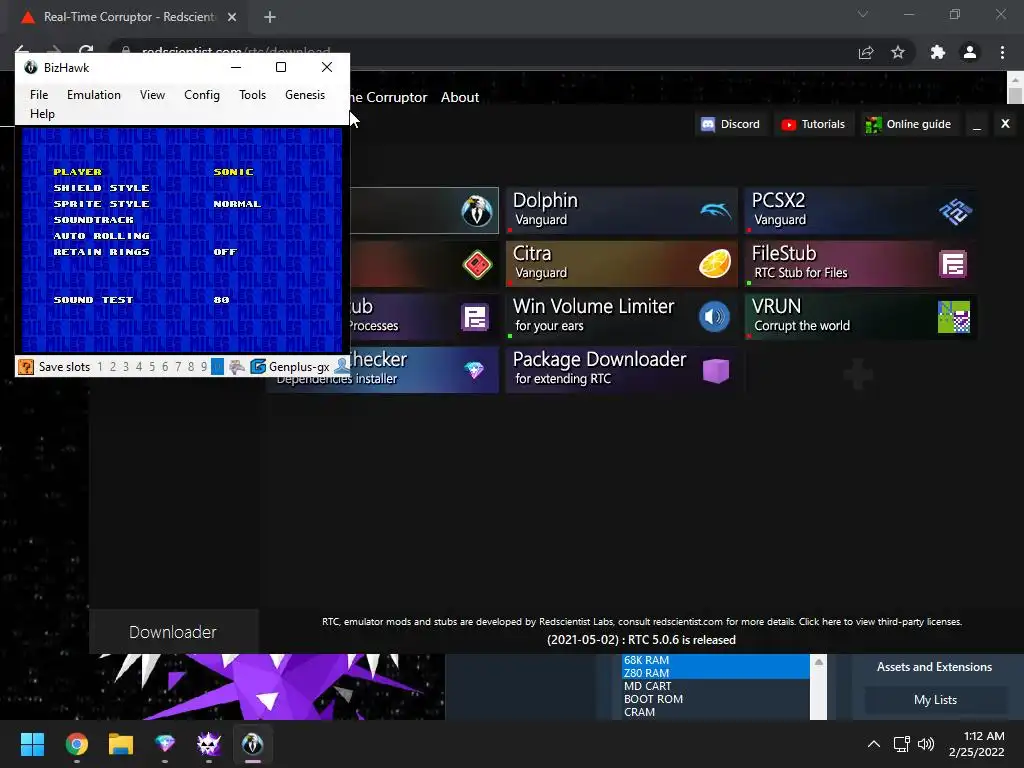Screen dimensions: 1024x768
Task: Click the Citra orange slice icon
Action: click(x=715, y=264)
